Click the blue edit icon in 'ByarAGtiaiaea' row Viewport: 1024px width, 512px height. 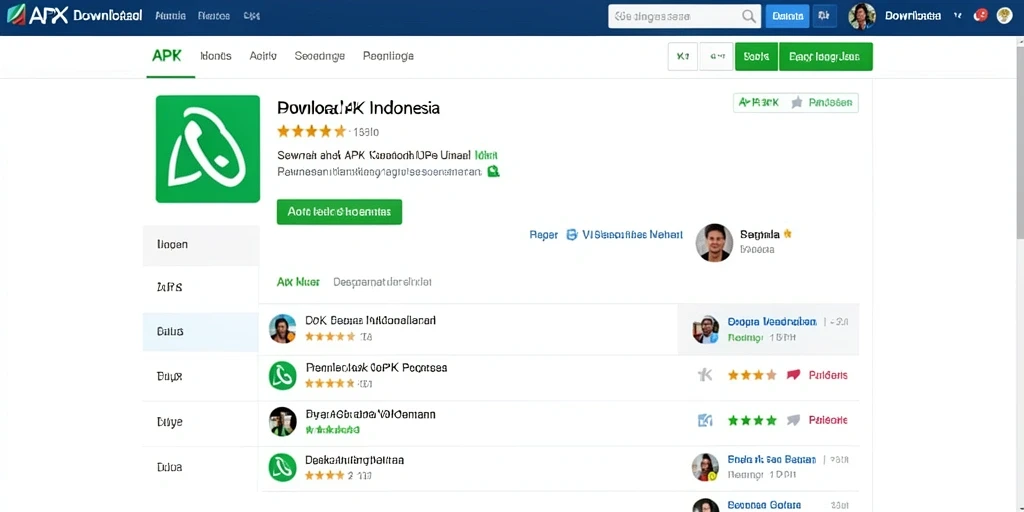click(x=705, y=420)
